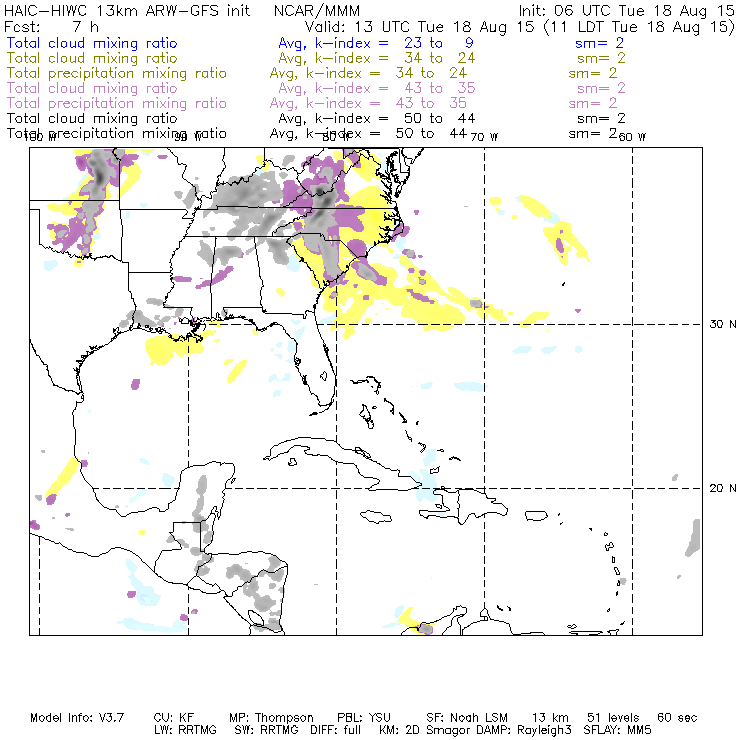Screen dimensions: 740x740
Task: Click the '30 N' latitude label
Action: coord(723,324)
